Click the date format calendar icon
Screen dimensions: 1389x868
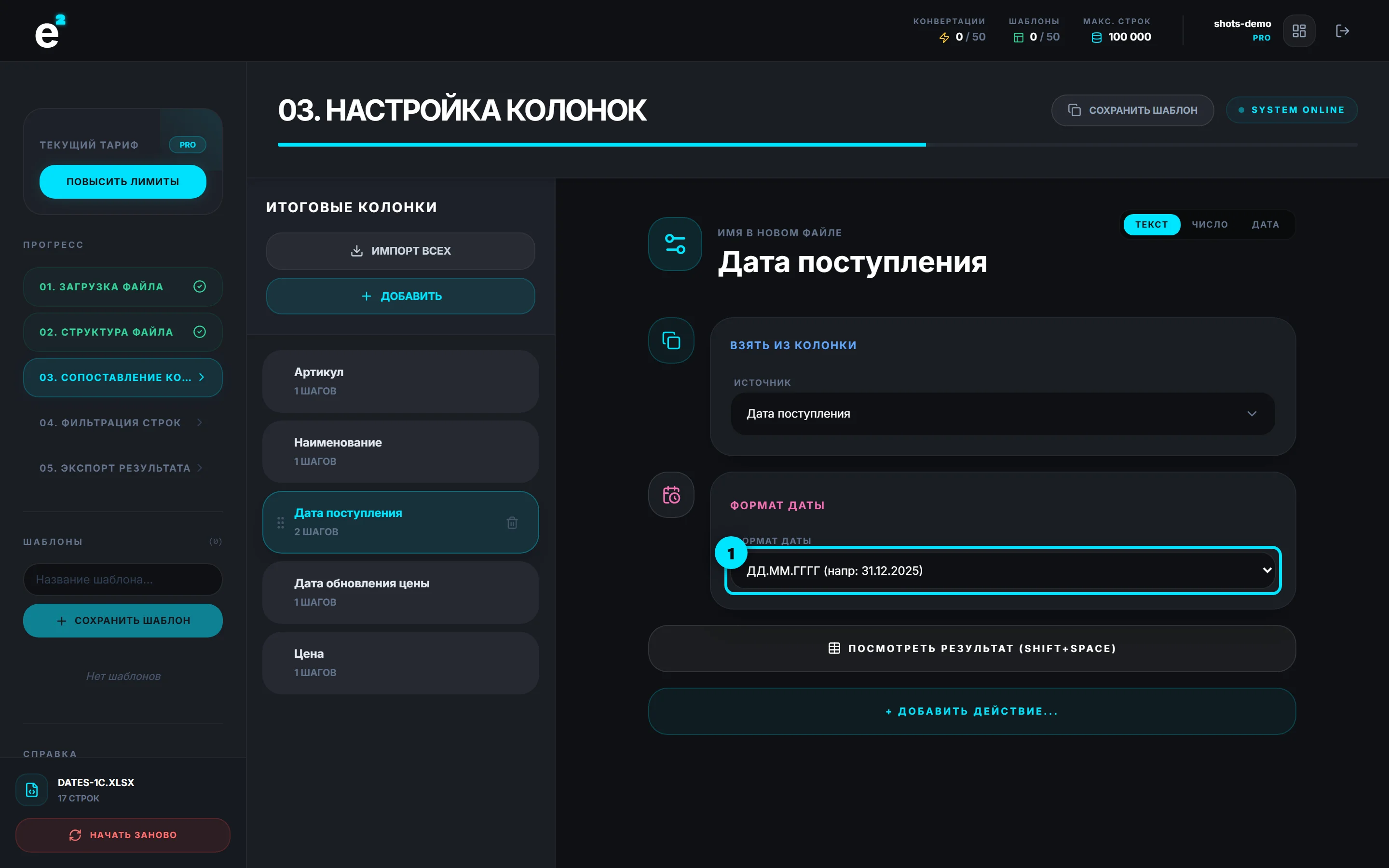click(x=671, y=495)
